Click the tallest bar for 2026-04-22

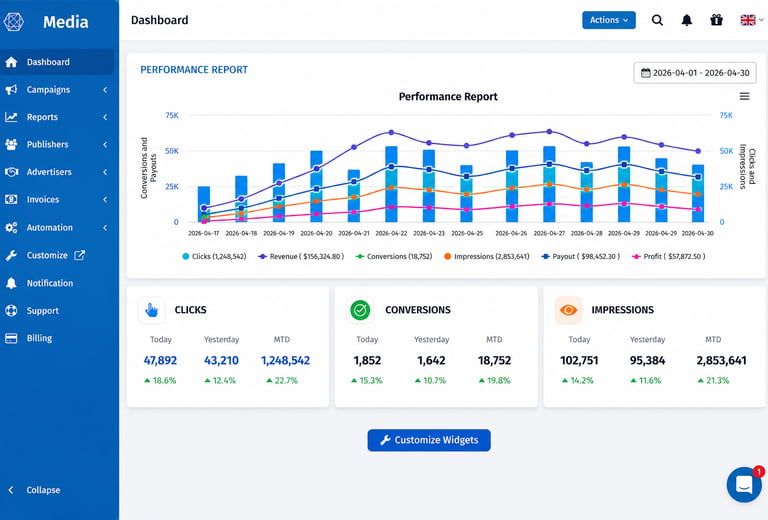391,184
